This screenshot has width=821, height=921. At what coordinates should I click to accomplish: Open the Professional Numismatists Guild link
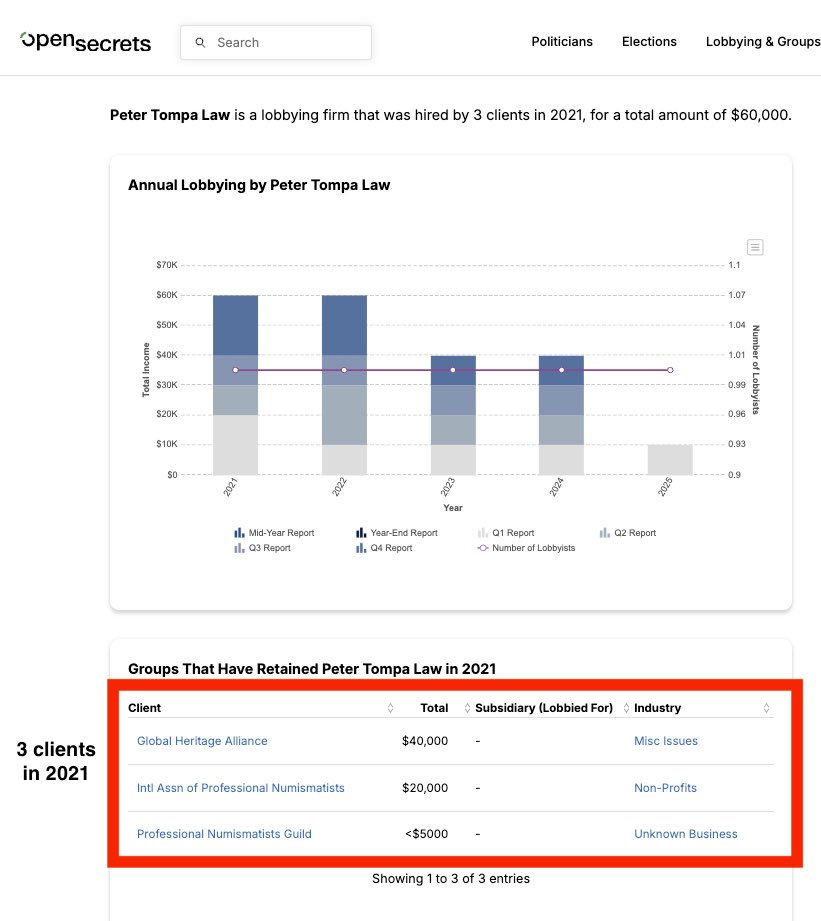224,833
